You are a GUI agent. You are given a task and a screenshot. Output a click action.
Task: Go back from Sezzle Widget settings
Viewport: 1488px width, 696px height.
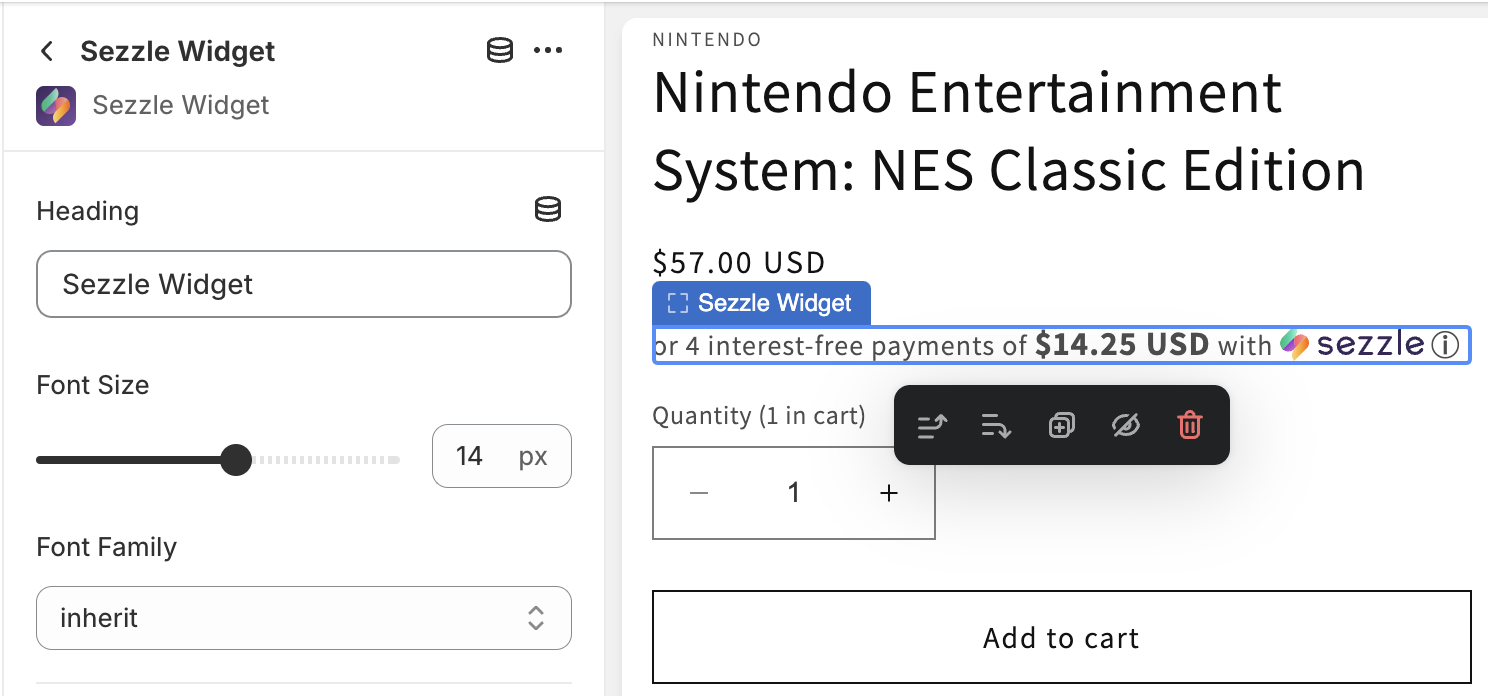(46, 51)
